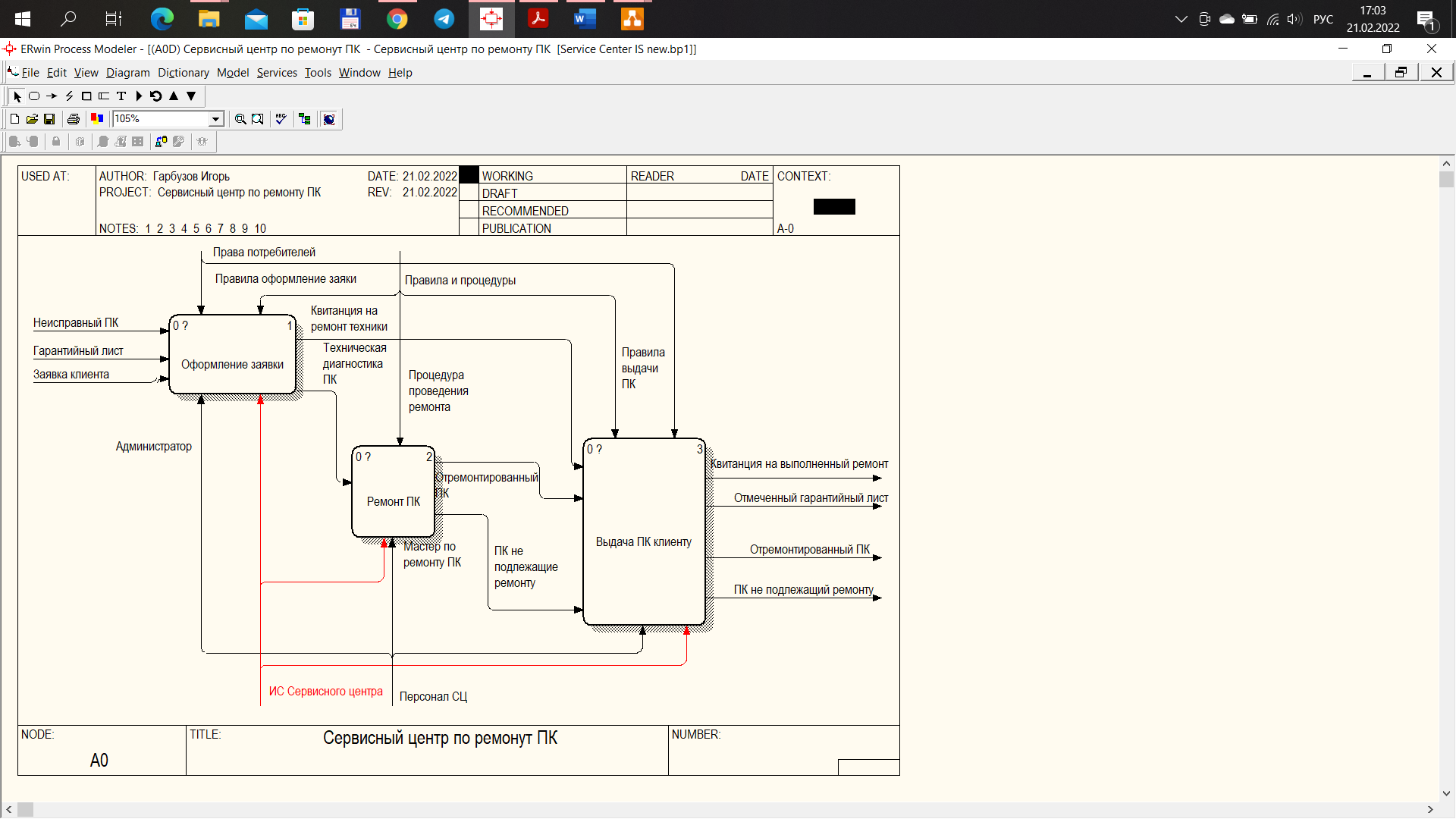Image resolution: width=1456 pixels, height=819 pixels.
Task: Open the Edit menu
Action: 57,73
